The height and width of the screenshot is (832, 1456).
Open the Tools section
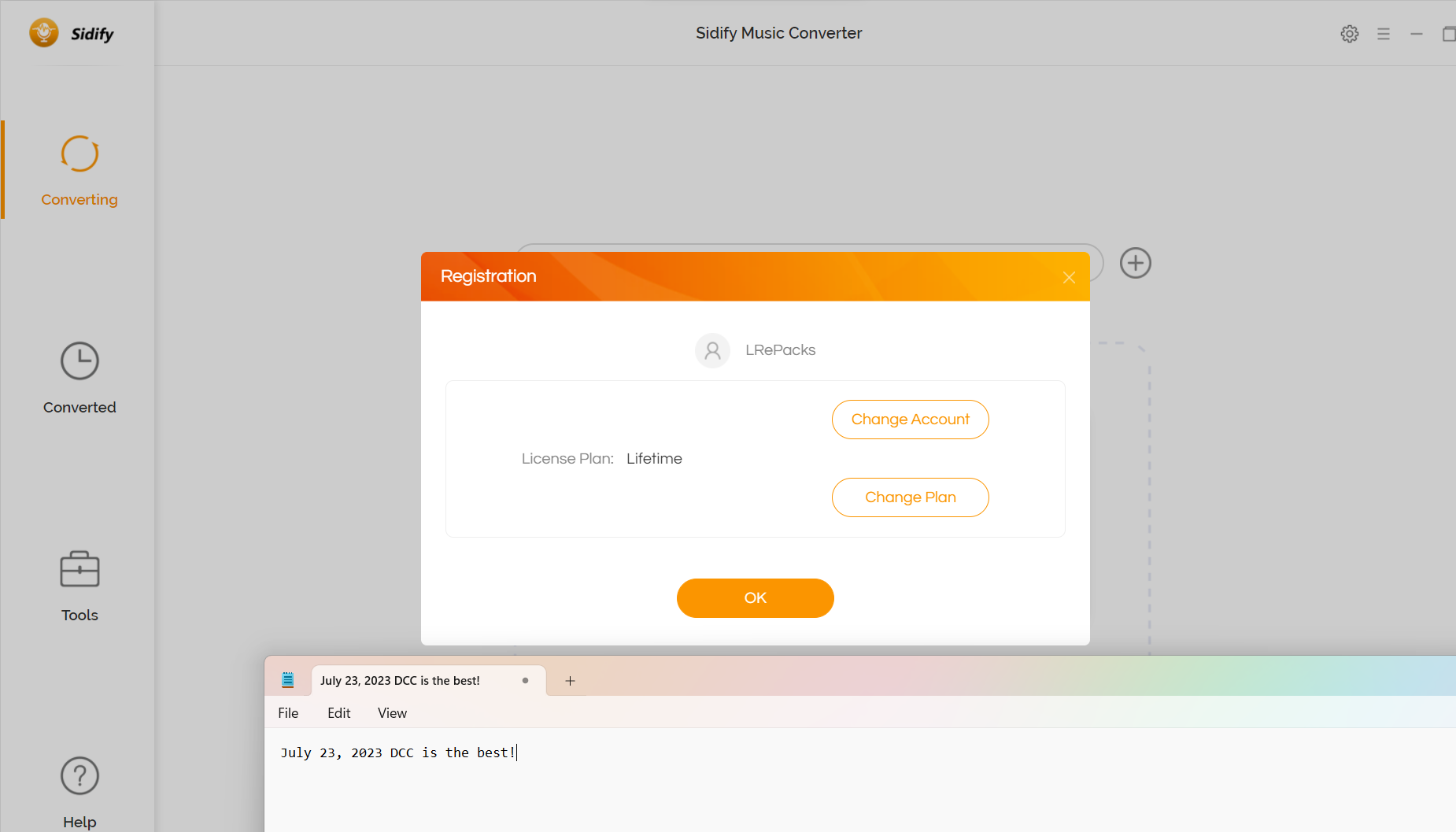coord(79,586)
